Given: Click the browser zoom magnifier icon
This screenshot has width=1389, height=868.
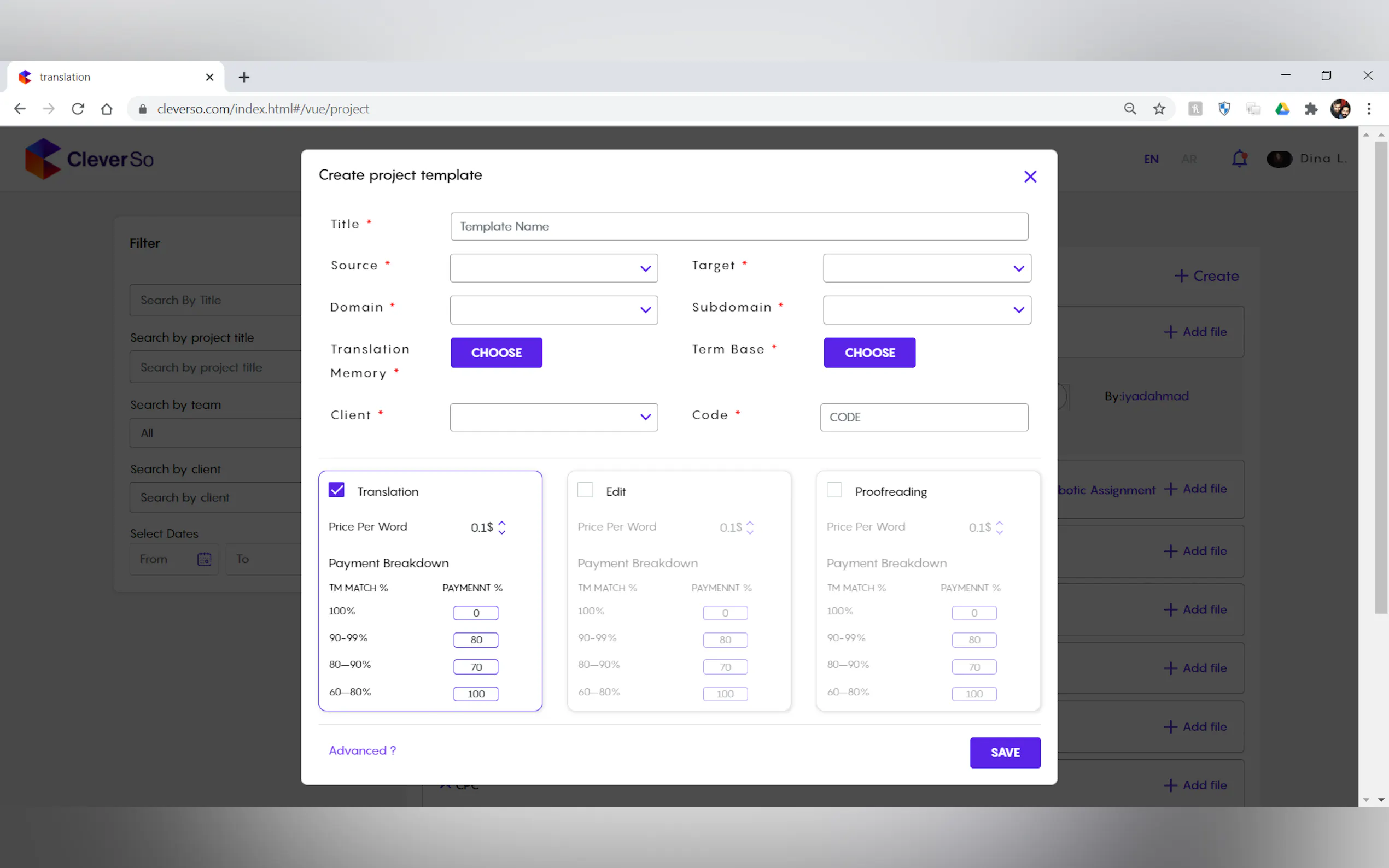Looking at the screenshot, I should point(1129,109).
